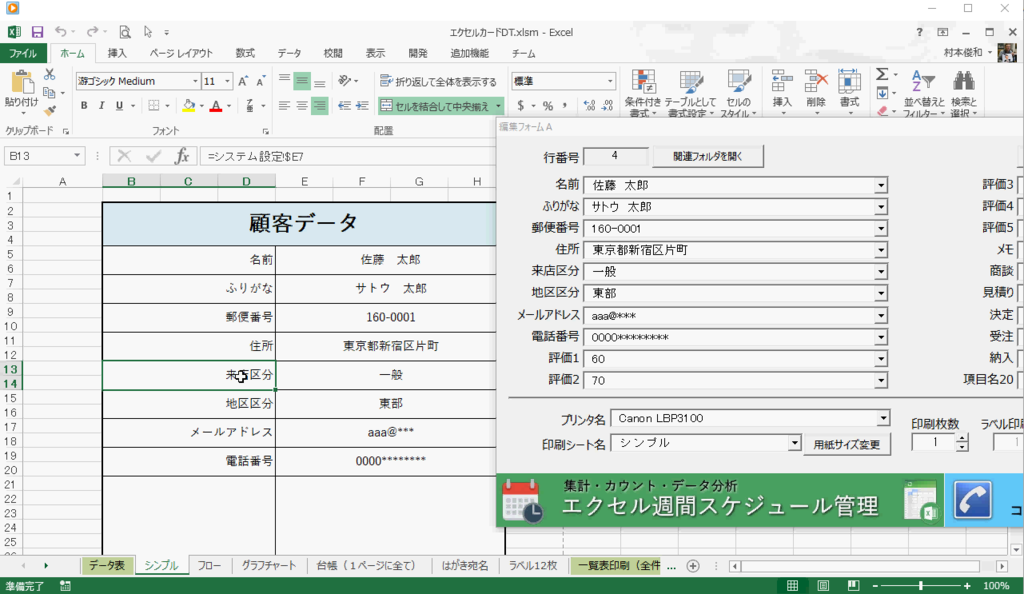Toggle underline formatting
Viewport: 1024px width, 594px height.
(x=119, y=106)
